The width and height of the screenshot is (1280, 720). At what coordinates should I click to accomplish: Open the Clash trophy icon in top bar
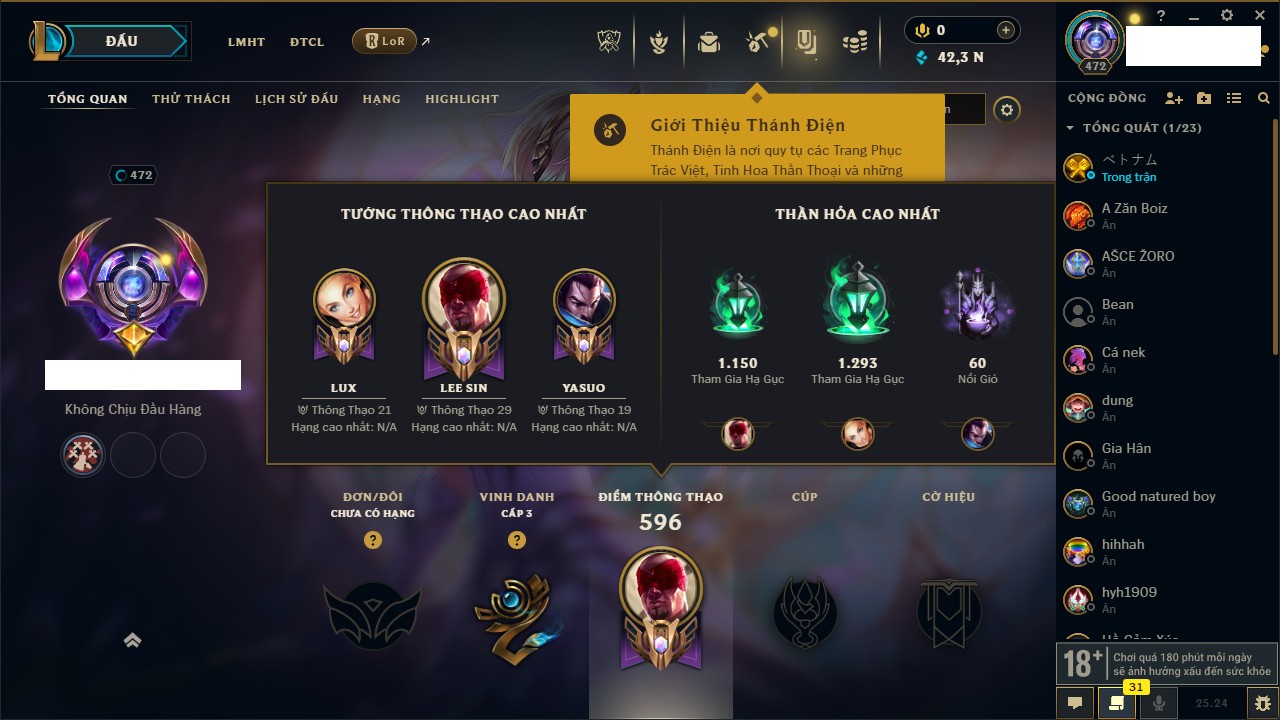click(x=609, y=42)
